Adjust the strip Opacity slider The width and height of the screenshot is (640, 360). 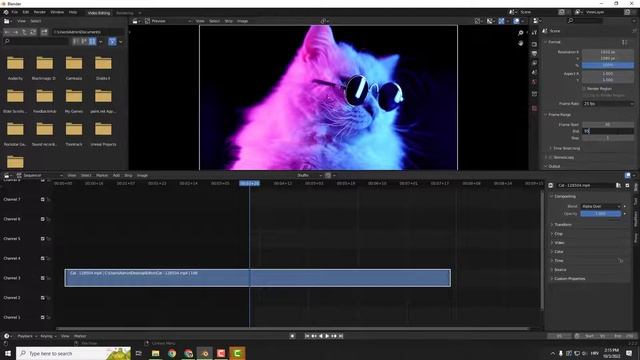[601, 214]
